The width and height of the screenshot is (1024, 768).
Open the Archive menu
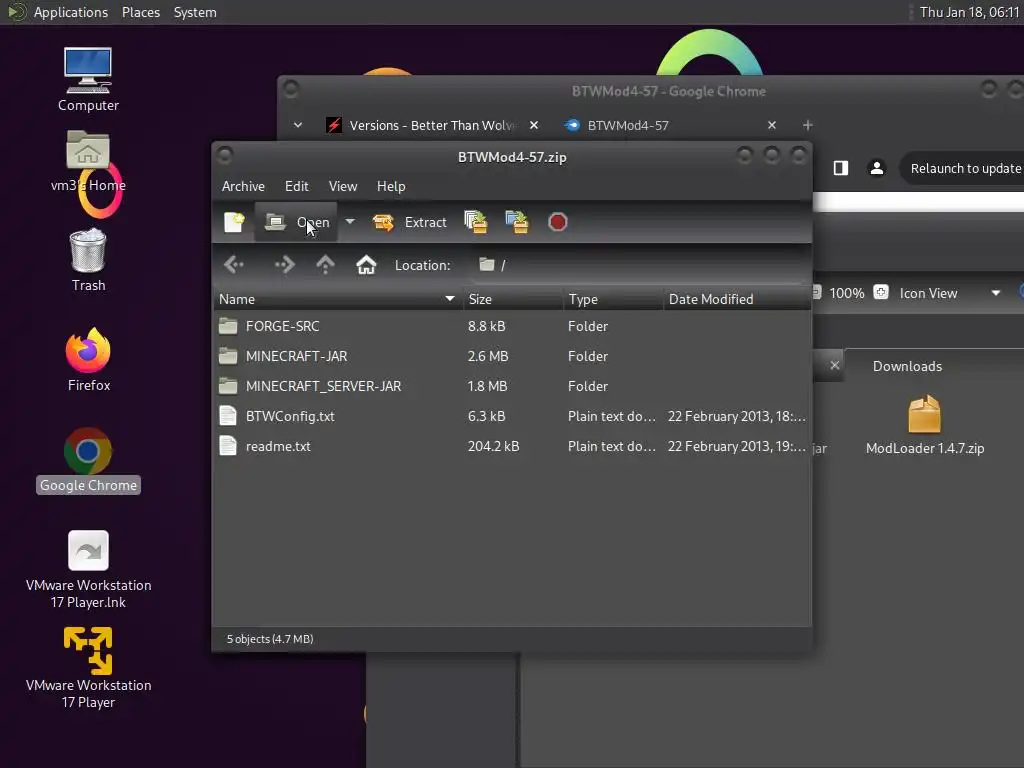243,186
